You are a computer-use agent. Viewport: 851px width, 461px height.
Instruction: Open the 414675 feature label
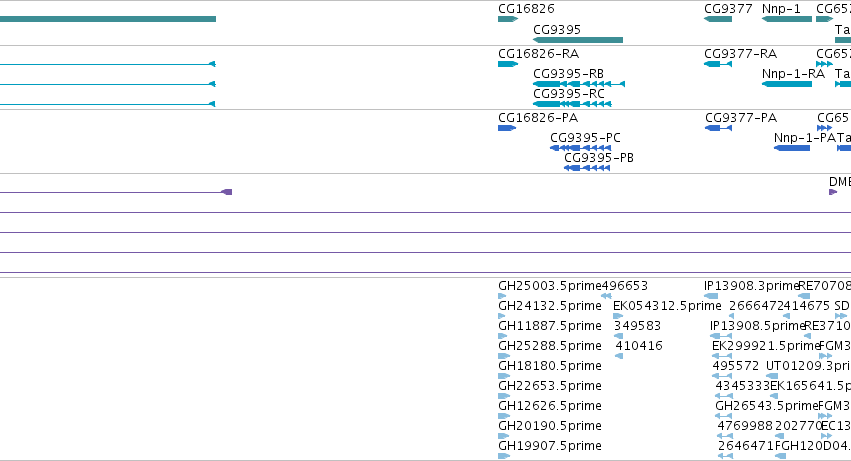[x=807, y=306]
